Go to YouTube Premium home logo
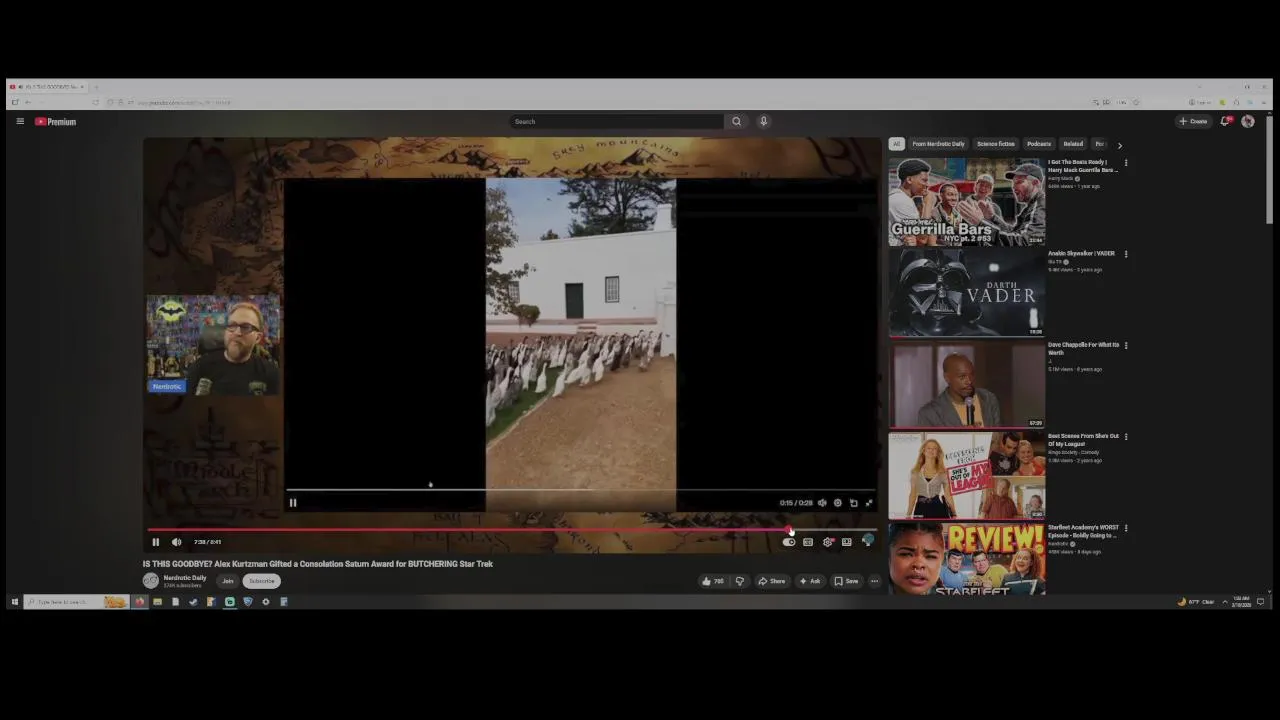The height and width of the screenshot is (720, 1280). (x=55, y=121)
